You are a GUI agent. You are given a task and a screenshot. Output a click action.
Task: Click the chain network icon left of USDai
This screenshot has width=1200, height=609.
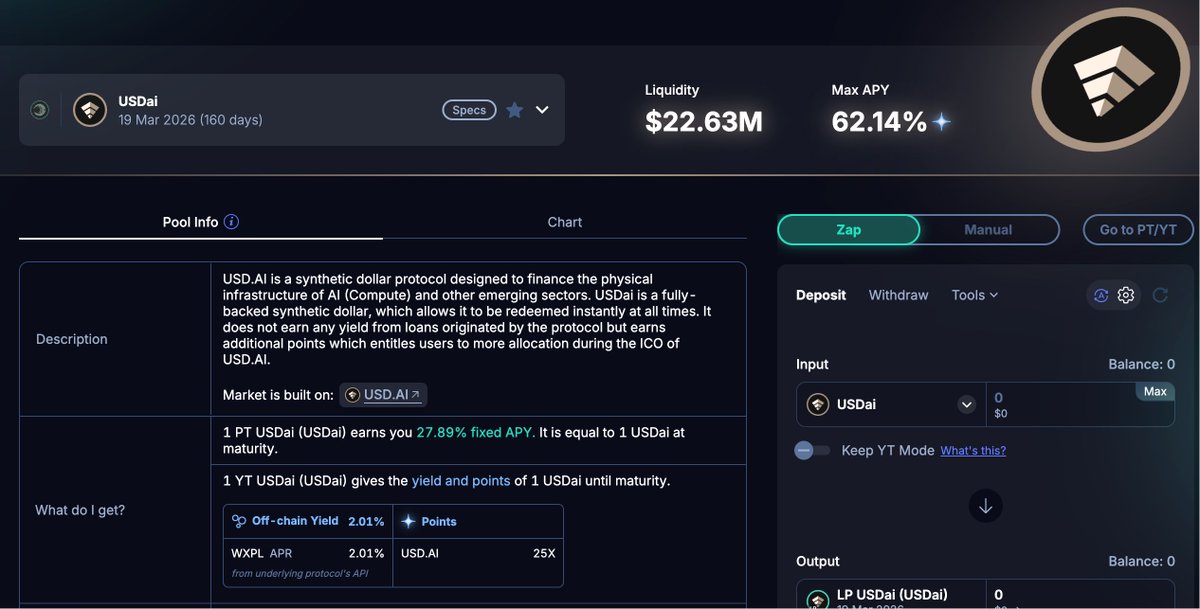(39, 110)
